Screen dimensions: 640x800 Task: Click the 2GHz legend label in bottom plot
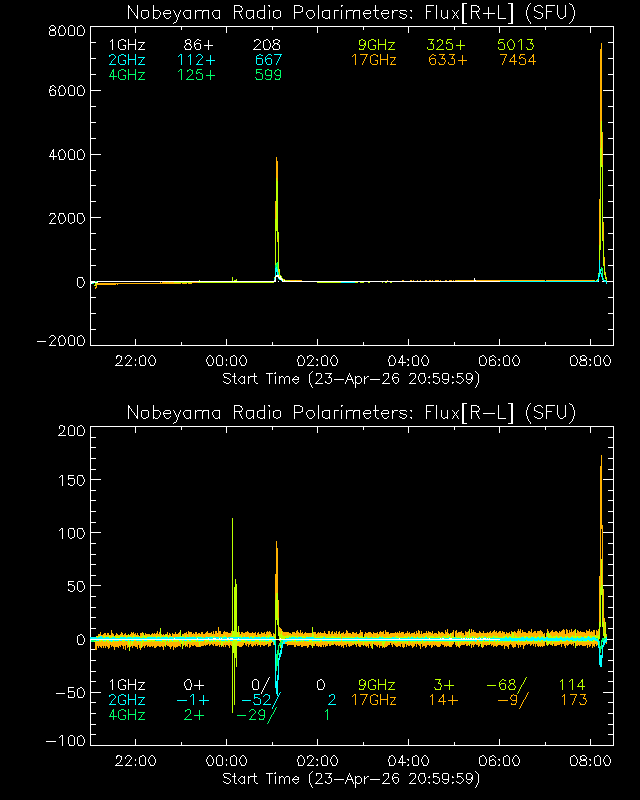coord(126,700)
